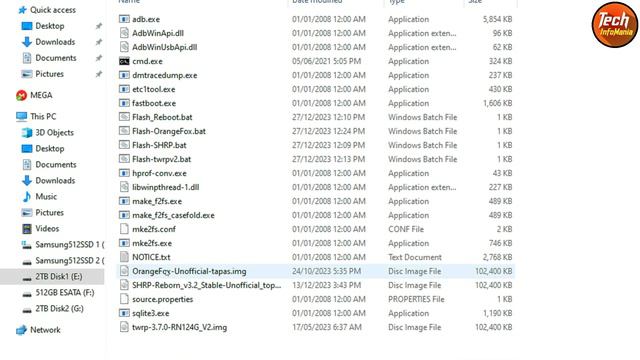
Task: Click the Flash_Reboot.bat icon
Action: tap(124, 117)
